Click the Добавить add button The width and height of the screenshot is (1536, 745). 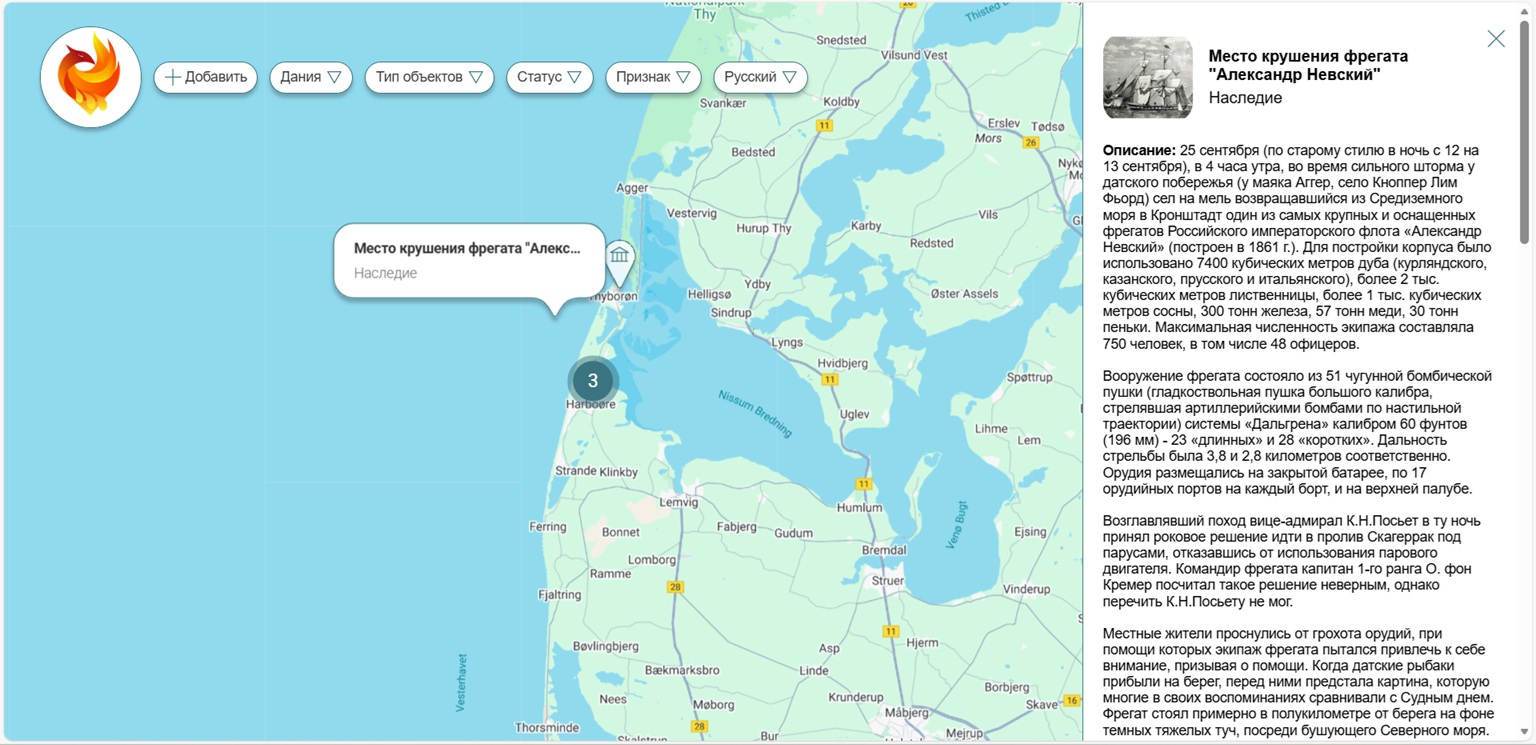point(205,77)
